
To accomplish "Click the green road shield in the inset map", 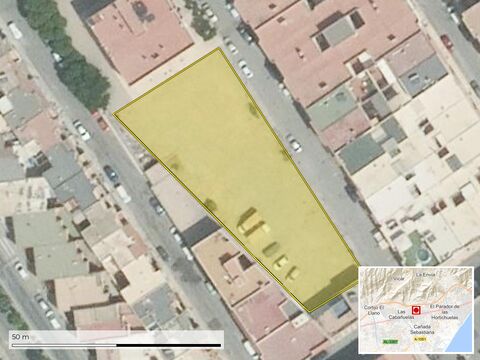I will [390, 342].
